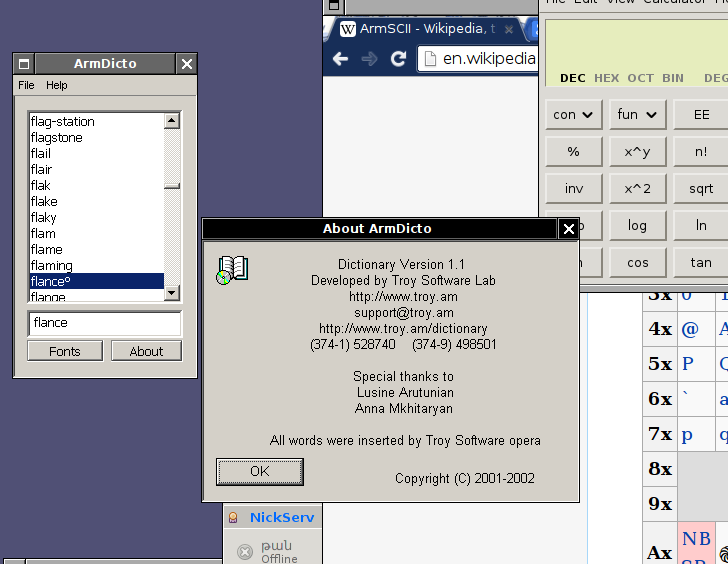The width and height of the screenshot is (728, 564).
Task: Select flagstone in the word list
Action: pos(97,137)
